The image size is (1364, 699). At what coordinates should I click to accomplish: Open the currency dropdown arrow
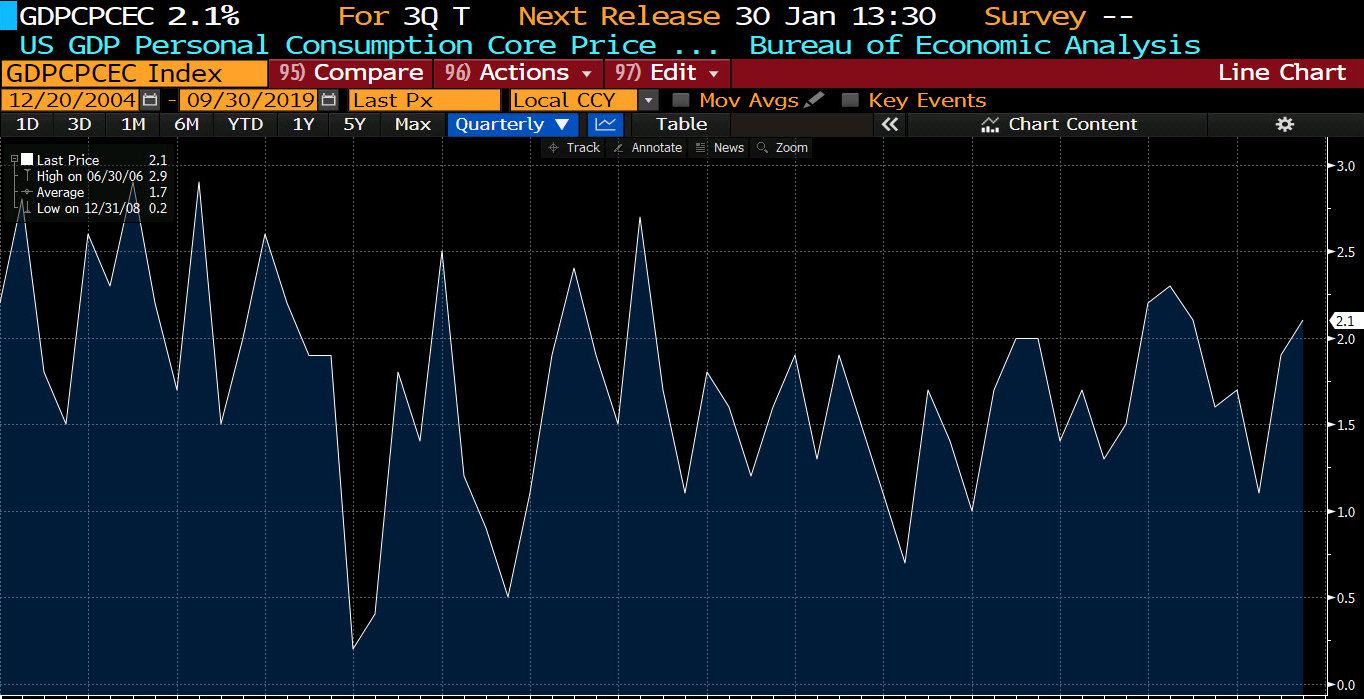[649, 100]
